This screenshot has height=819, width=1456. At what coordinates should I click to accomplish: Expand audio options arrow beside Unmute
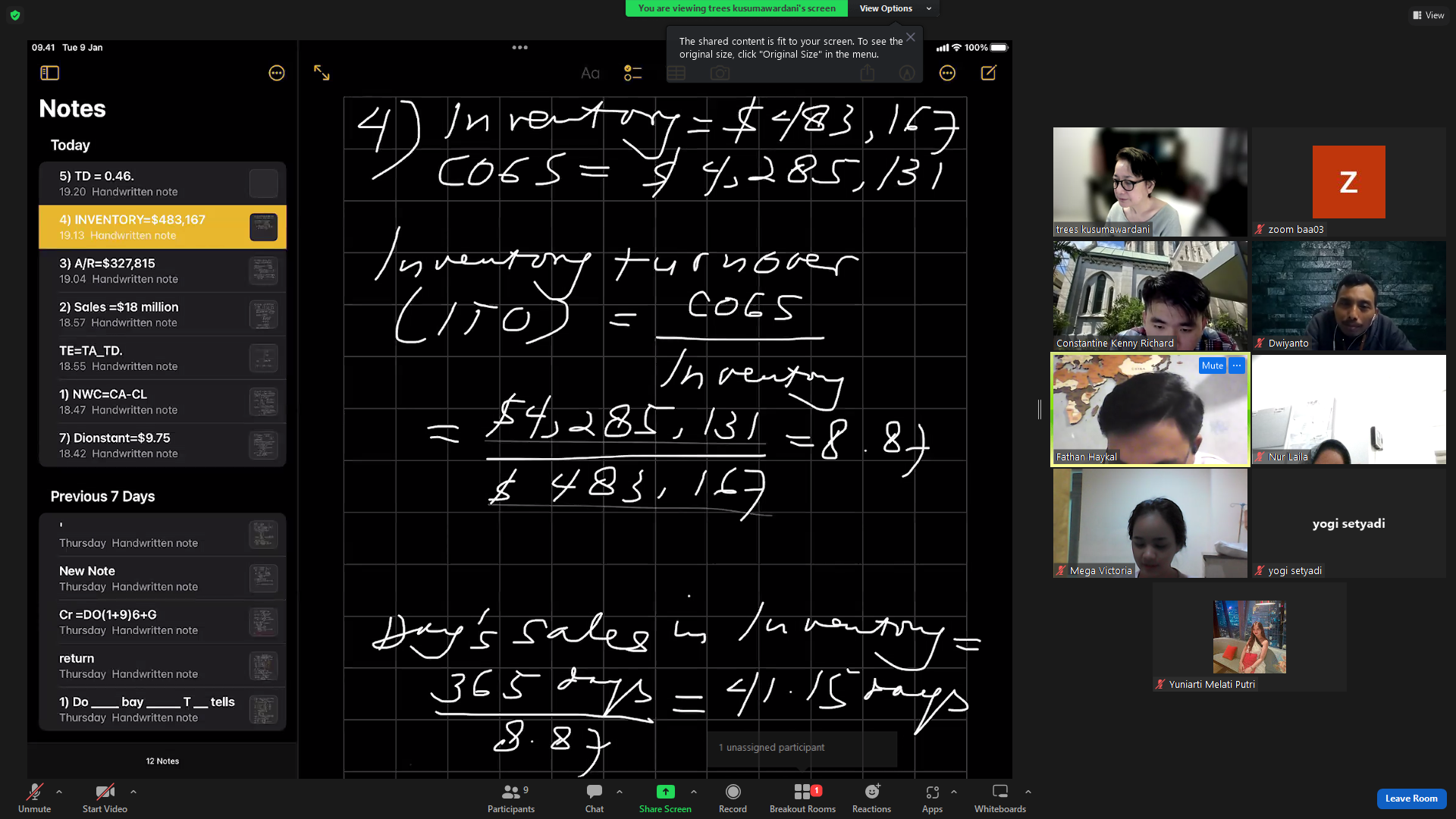[x=59, y=792]
